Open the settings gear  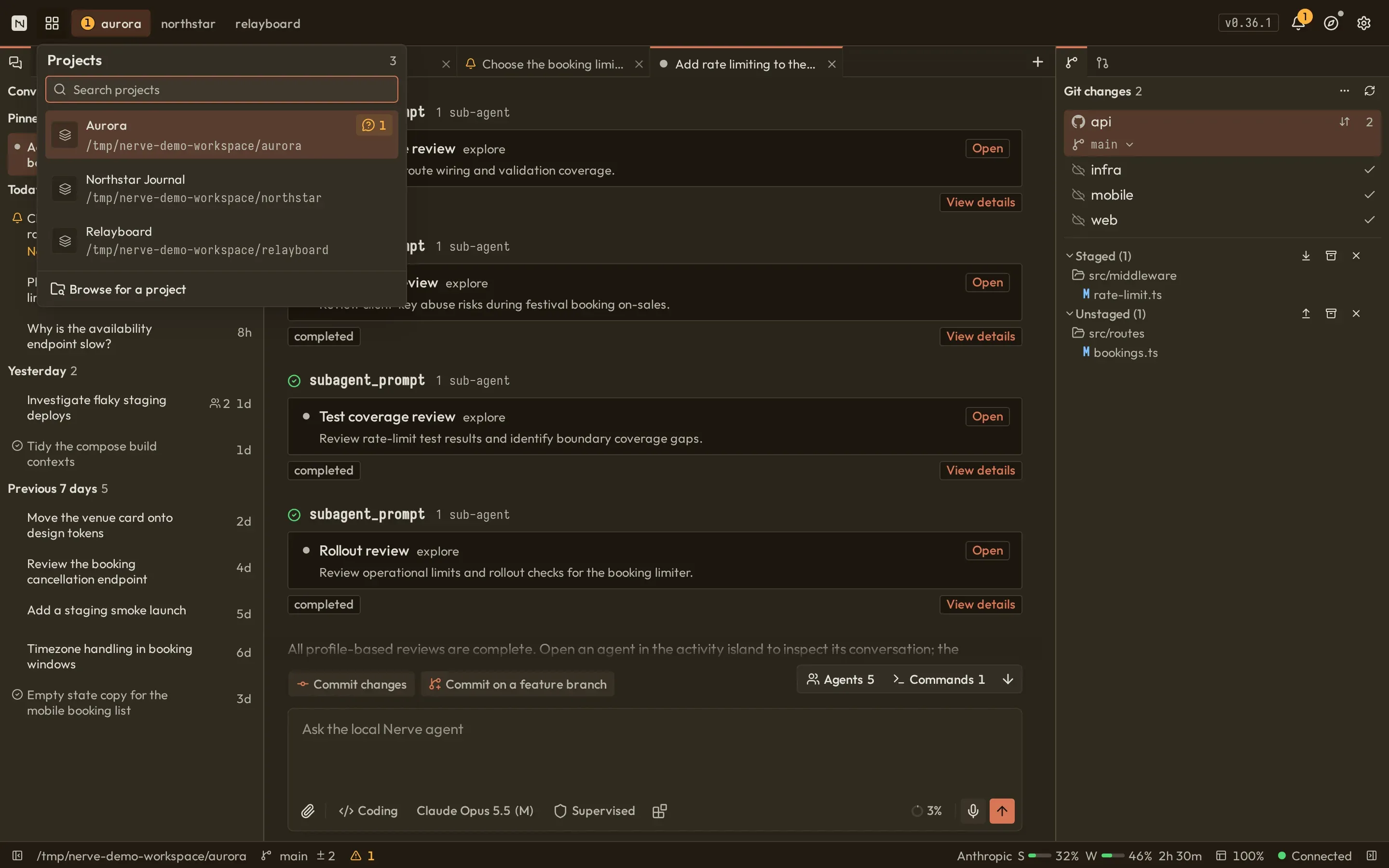point(1364,23)
